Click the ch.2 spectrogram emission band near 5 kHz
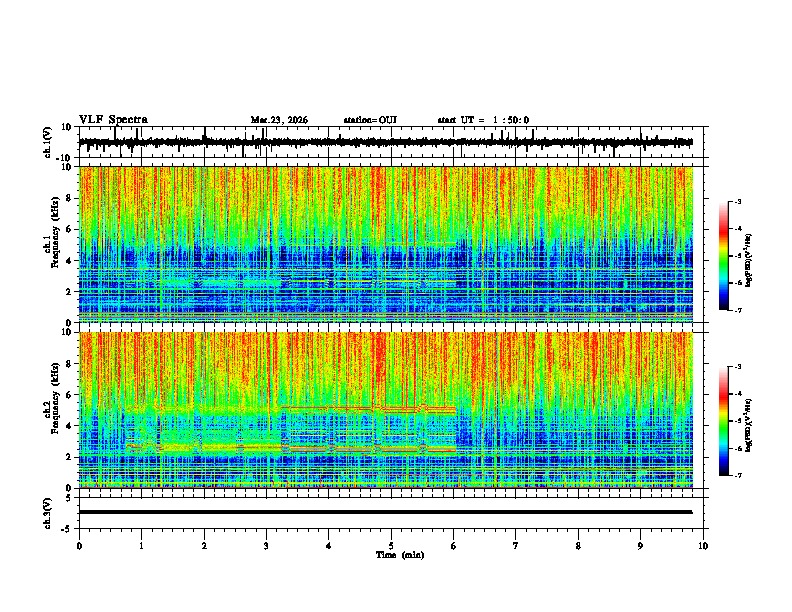The image size is (792, 612). [369, 409]
